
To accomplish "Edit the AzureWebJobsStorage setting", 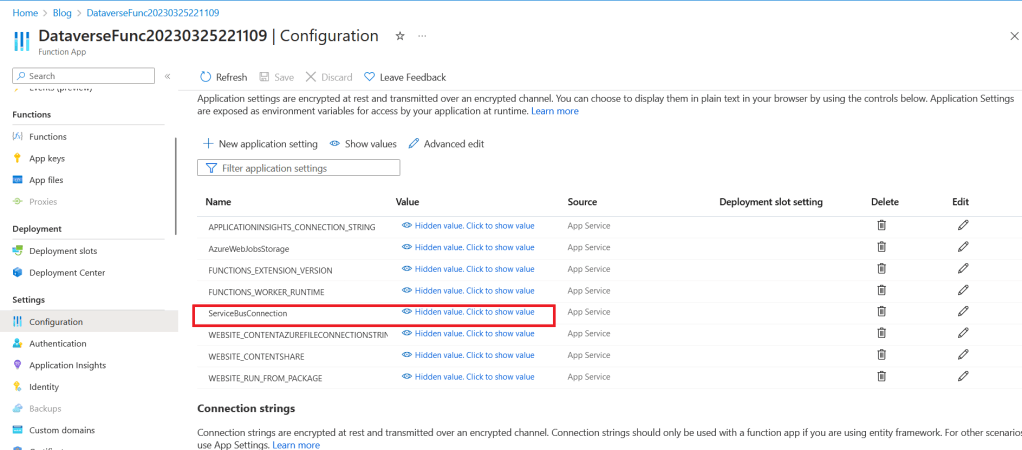I will [963, 247].
